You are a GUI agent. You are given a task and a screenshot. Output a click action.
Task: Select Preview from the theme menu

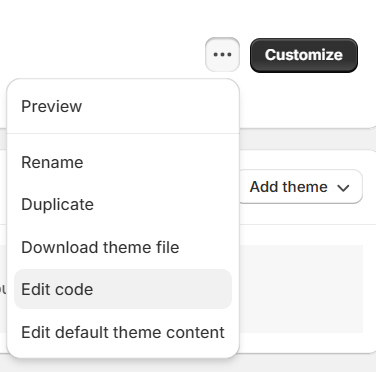coord(123,106)
